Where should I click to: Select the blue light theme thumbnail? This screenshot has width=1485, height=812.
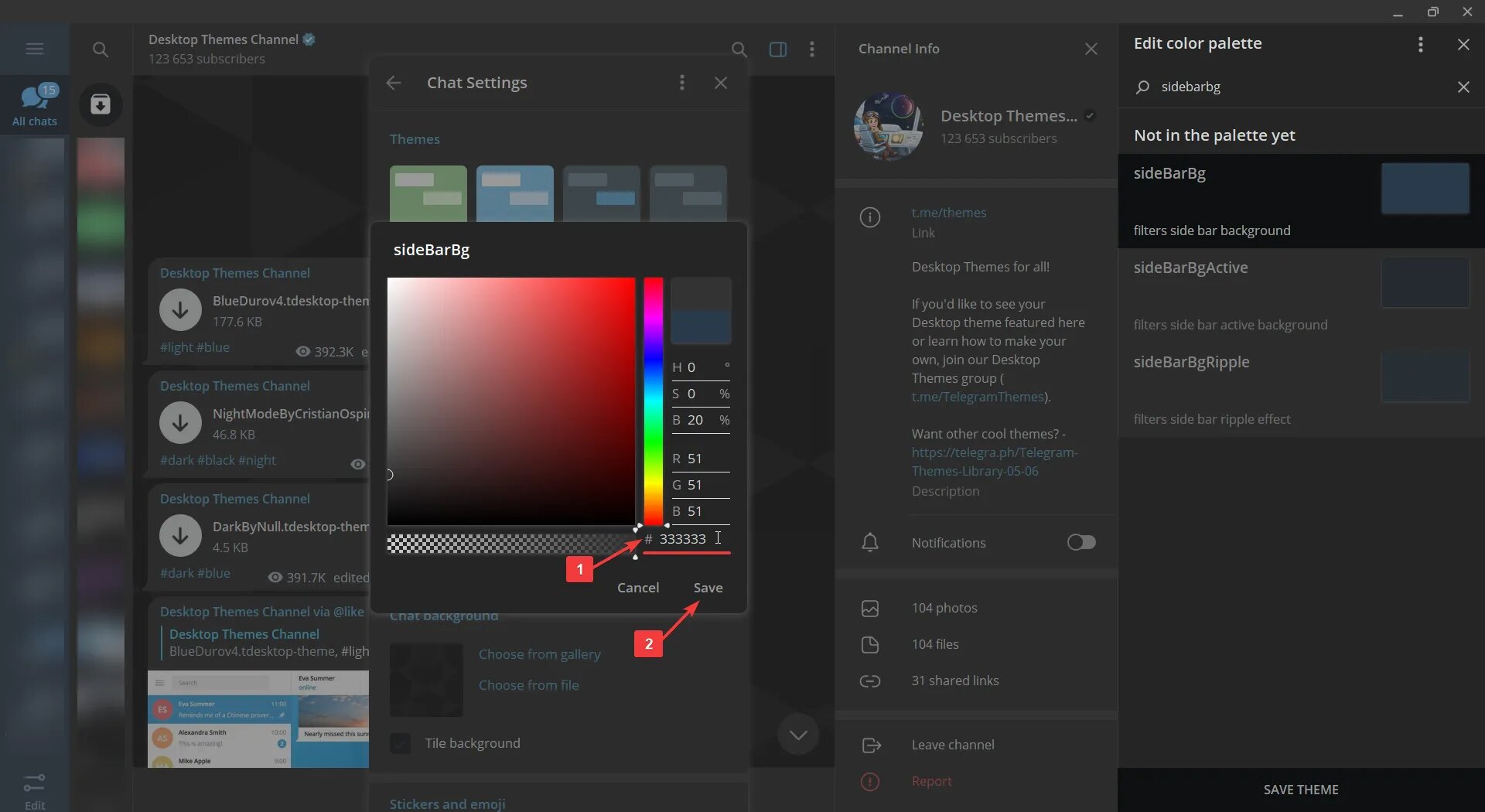point(515,193)
